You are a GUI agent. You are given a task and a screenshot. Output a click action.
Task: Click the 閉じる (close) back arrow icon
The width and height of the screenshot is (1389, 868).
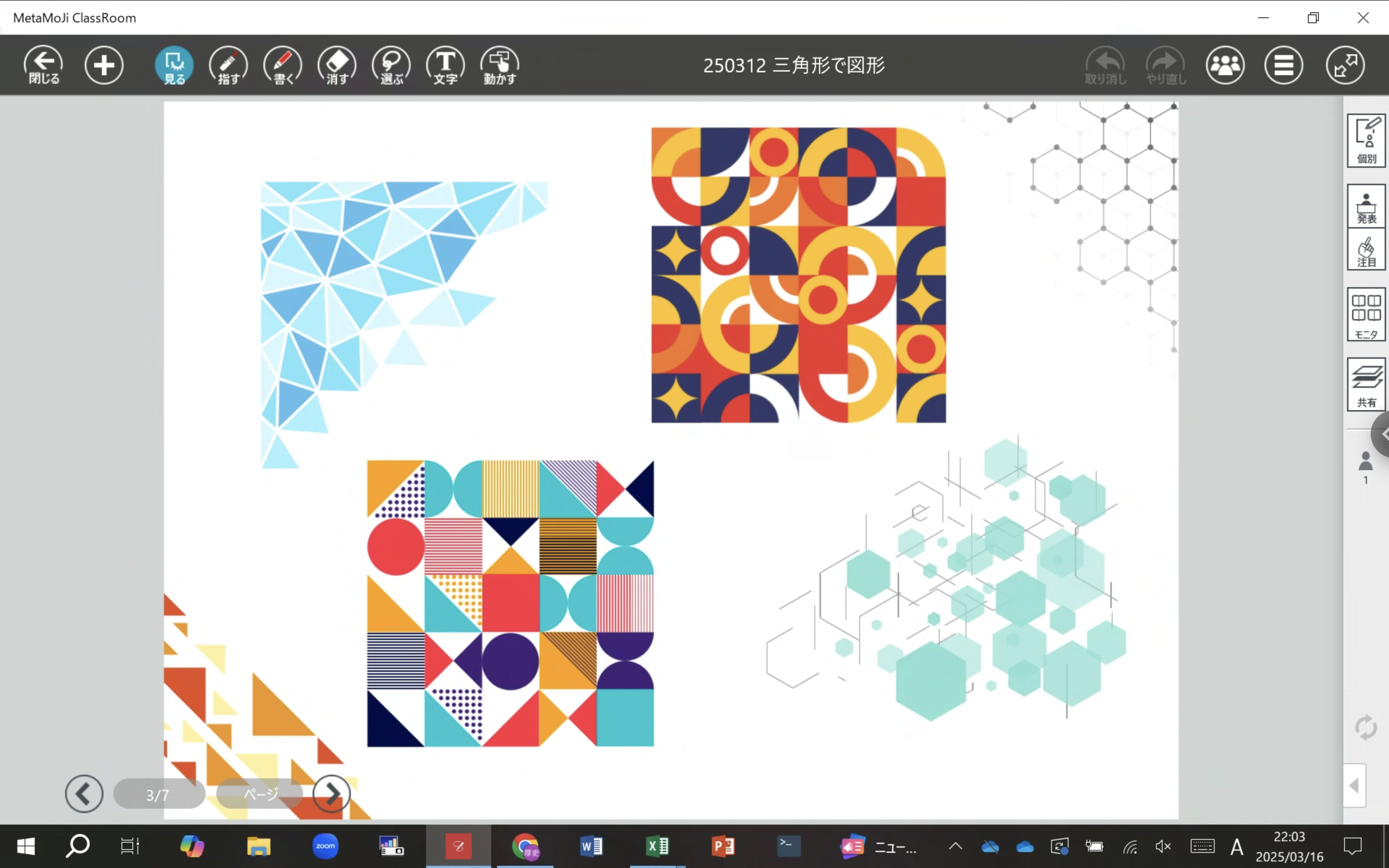coord(43,65)
